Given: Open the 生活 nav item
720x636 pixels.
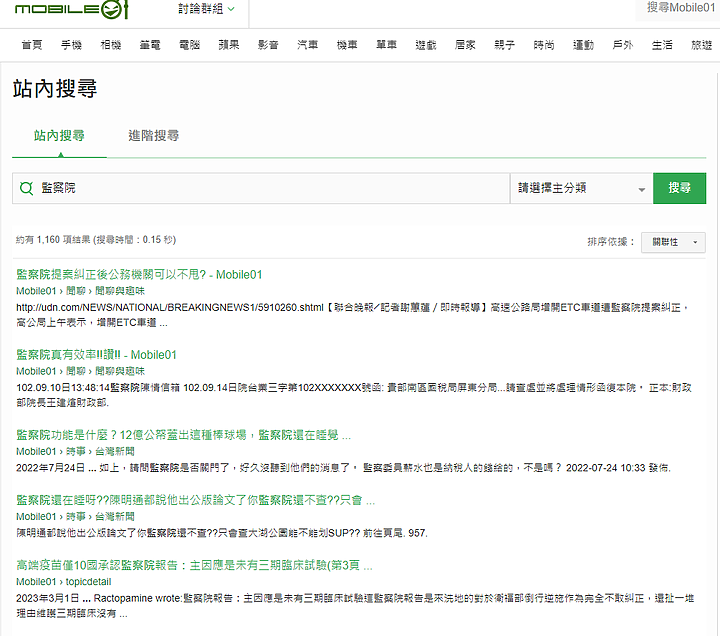Looking at the screenshot, I should click(x=662, y=45).
